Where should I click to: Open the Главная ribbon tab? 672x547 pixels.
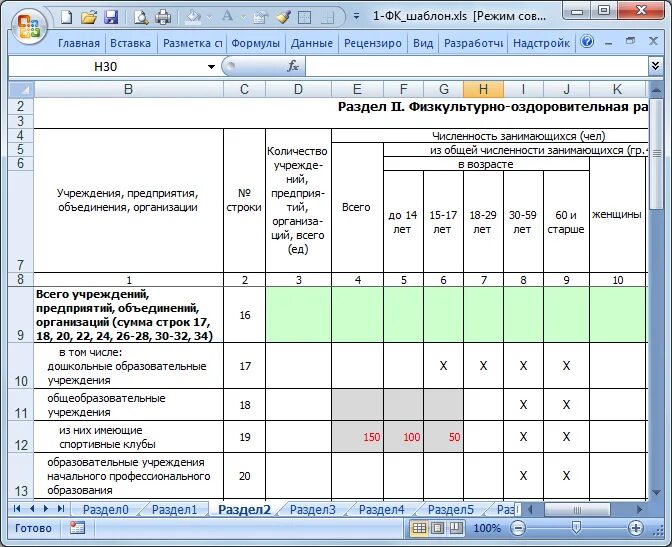tap(79, 43)
